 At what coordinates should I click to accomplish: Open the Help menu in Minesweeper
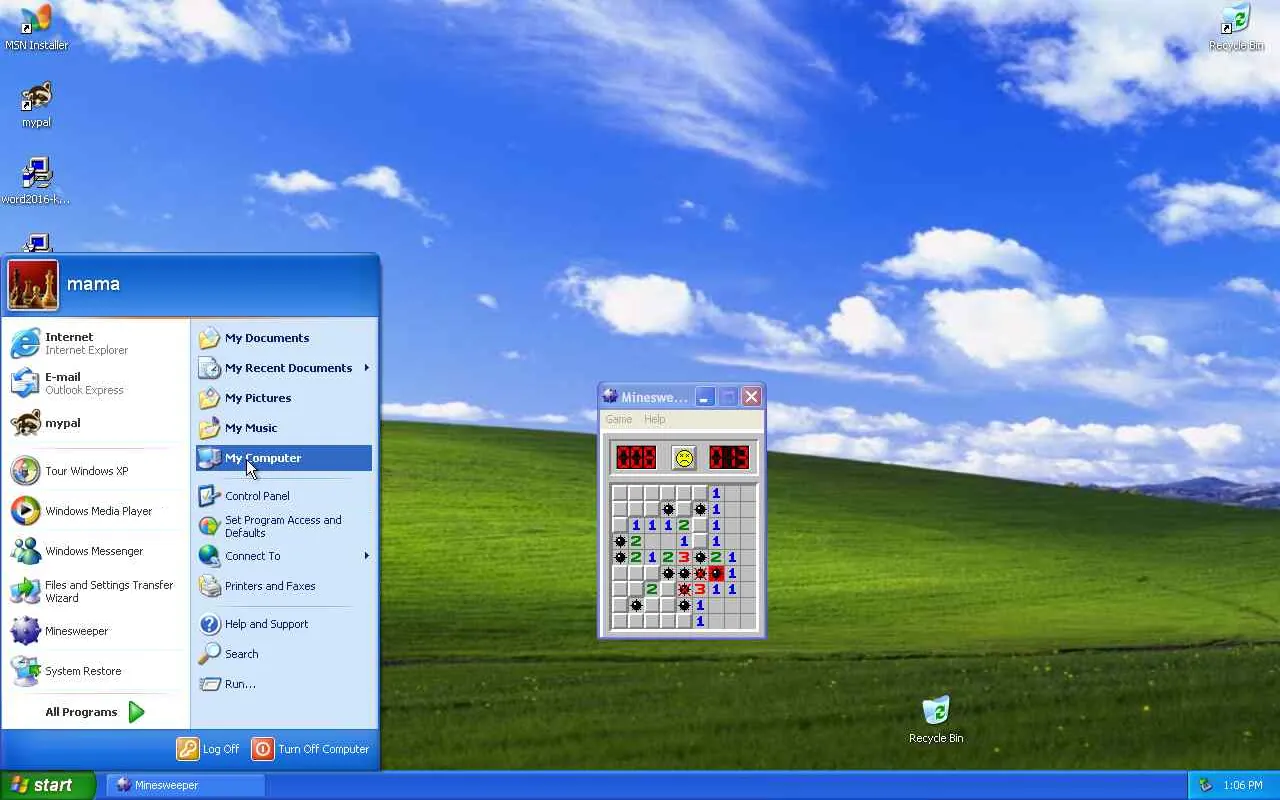pyautogui.click(x=655, y=419)
